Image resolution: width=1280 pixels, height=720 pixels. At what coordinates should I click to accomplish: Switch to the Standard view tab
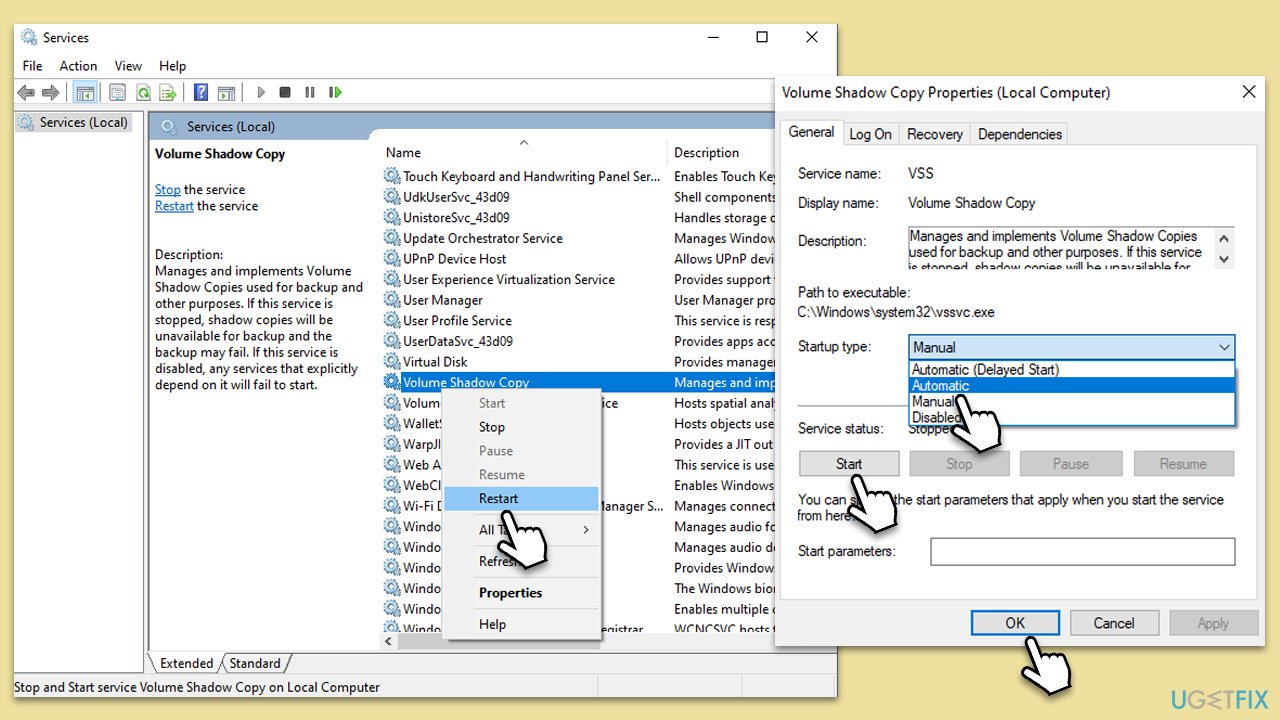(x=255, y=663)
